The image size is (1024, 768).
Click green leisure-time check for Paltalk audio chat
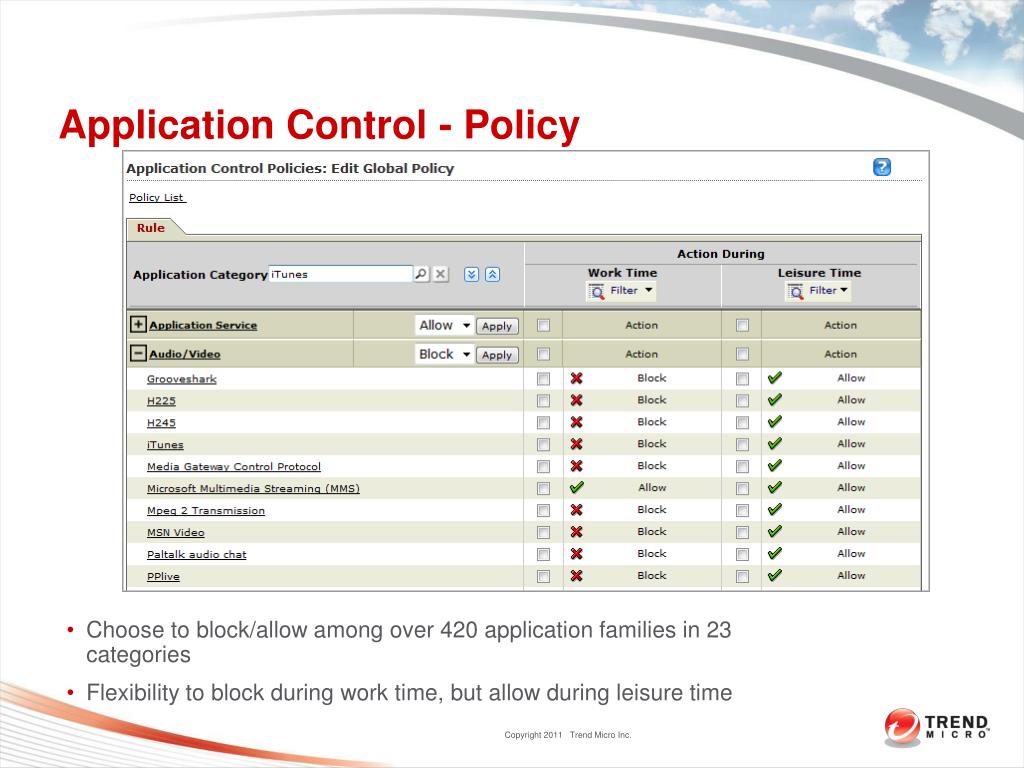(775, 553)
